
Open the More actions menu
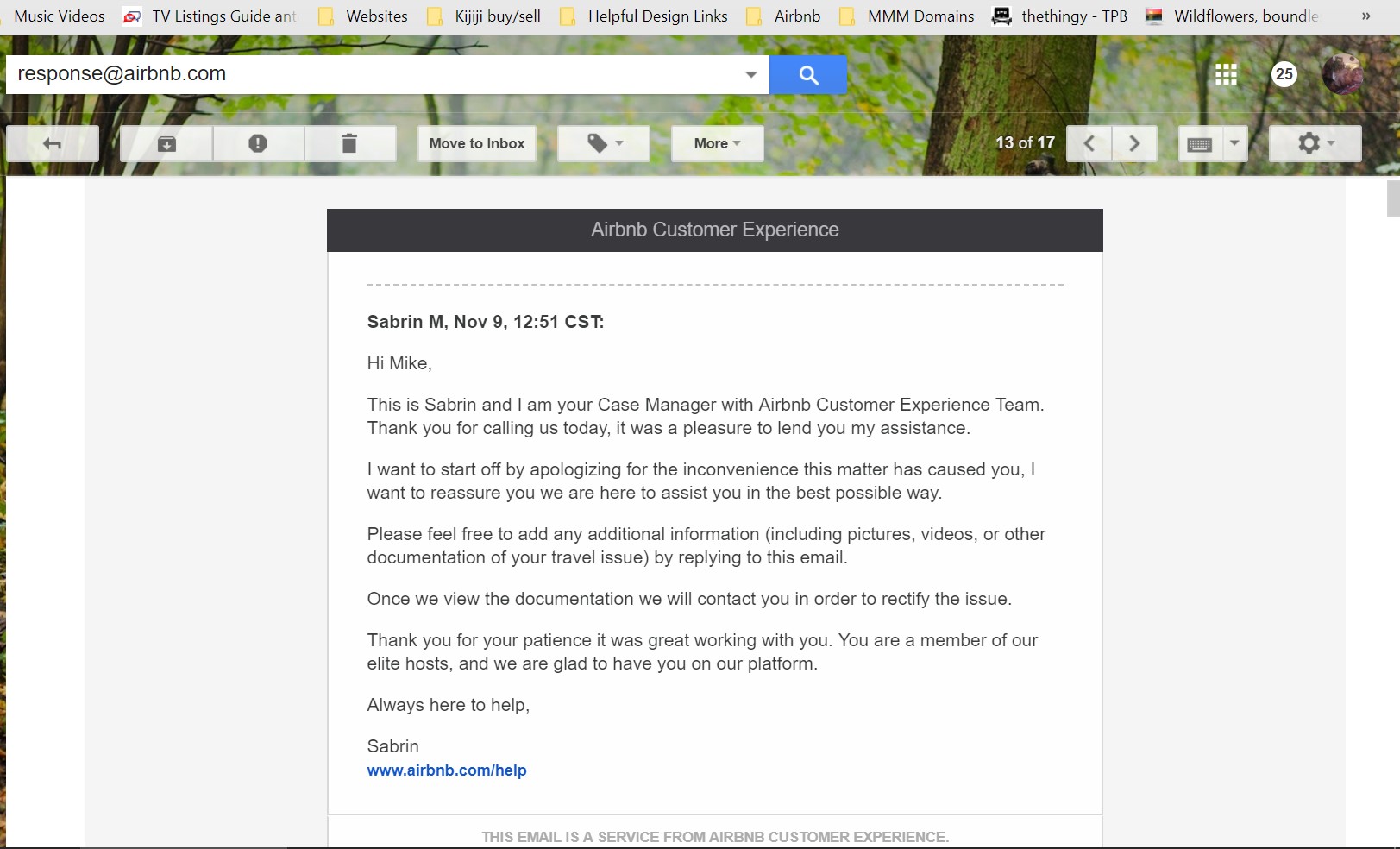coord(718,143)
